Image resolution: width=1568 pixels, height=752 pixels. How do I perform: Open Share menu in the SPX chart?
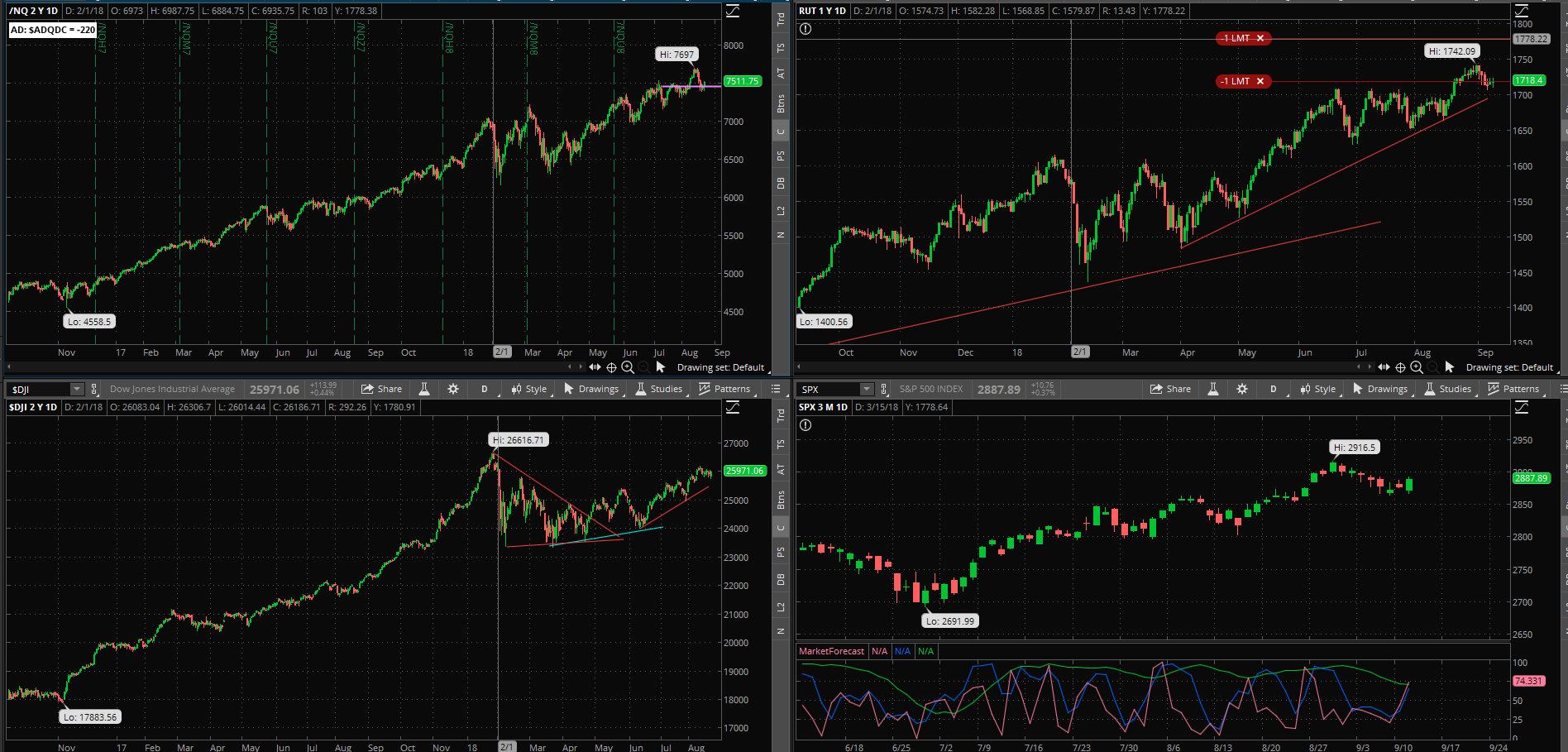tap(1170, 389)
